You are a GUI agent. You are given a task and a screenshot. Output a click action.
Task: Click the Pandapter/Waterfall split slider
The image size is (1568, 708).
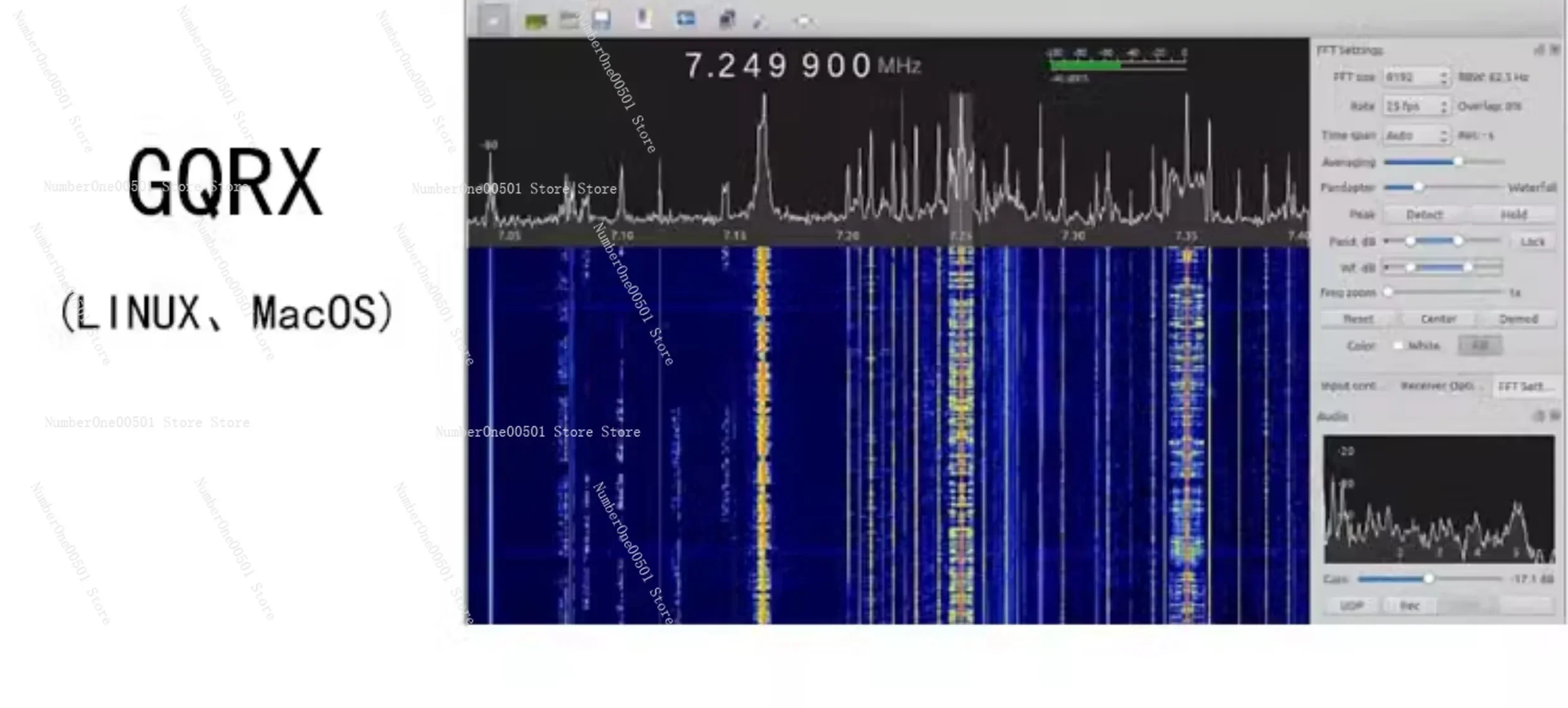tap(1443, 187)
